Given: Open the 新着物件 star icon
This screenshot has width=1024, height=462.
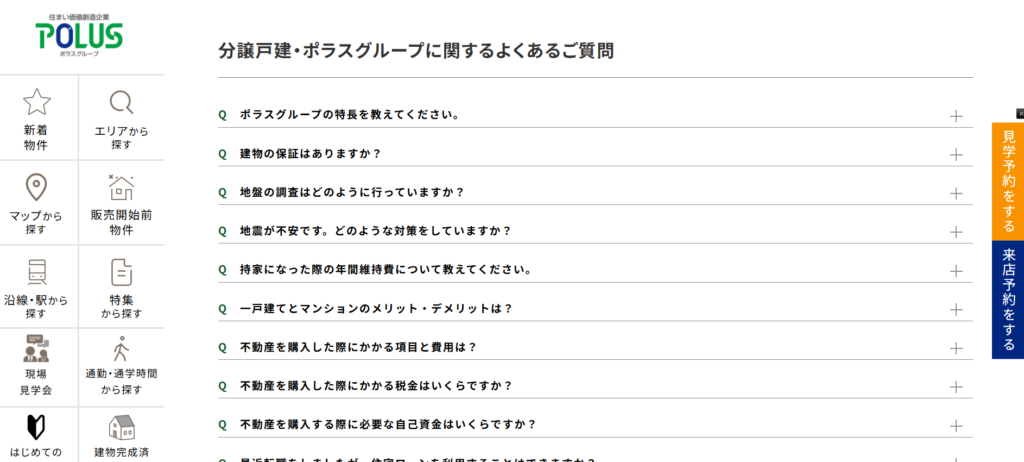Looking at the screenshot, I should (x=37, y=102).
